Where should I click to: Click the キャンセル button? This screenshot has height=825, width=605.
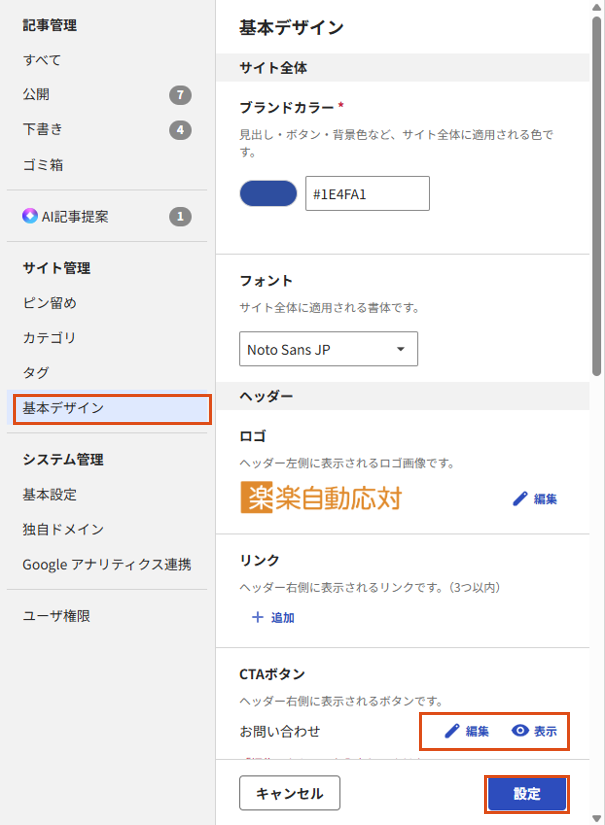point(289,793)
